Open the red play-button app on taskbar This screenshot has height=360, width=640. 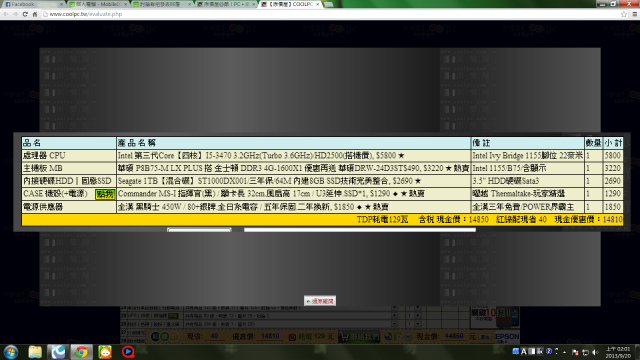pyautogui.click(x=128, y=352)
